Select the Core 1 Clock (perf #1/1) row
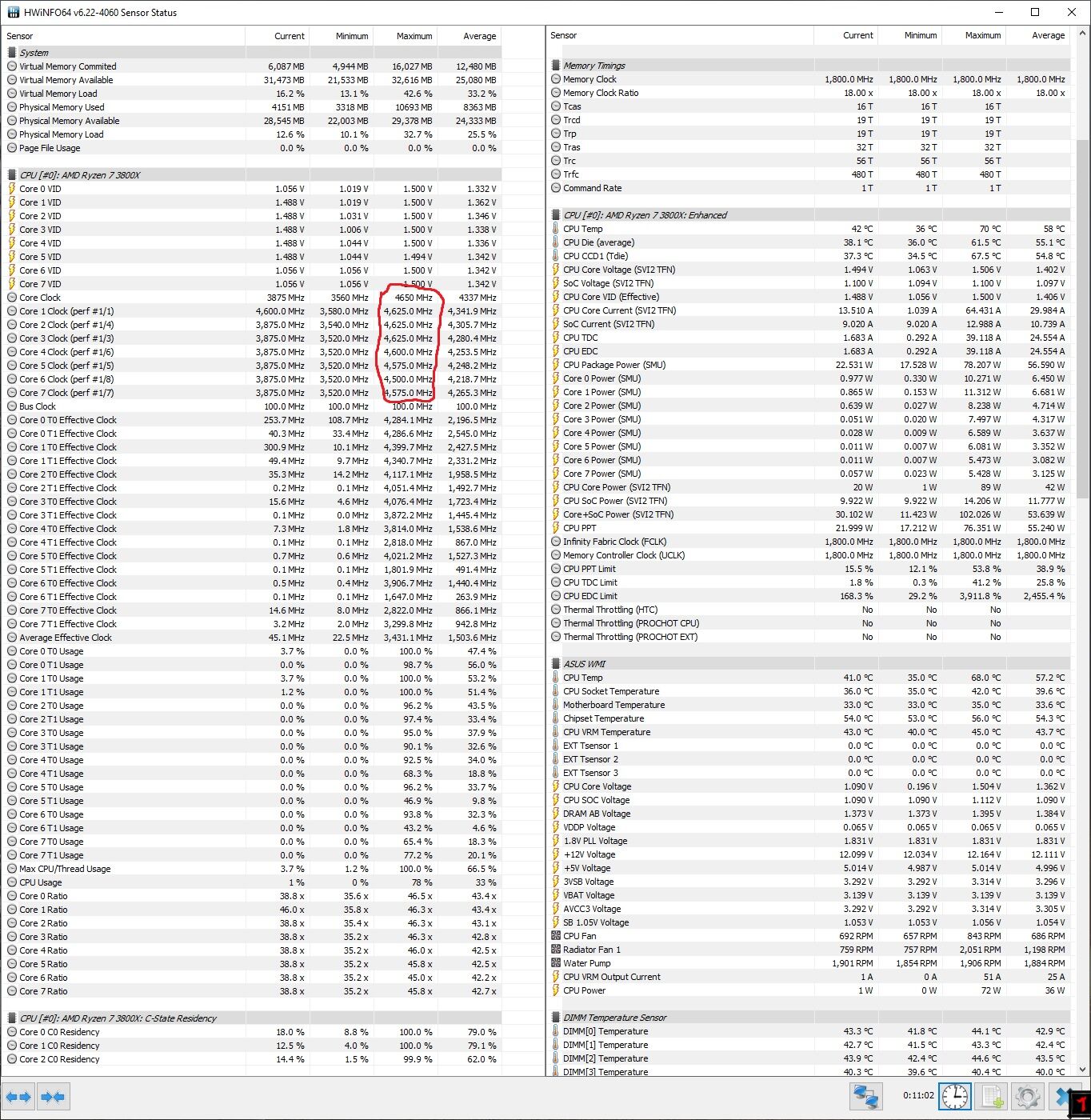 [252, 311]
